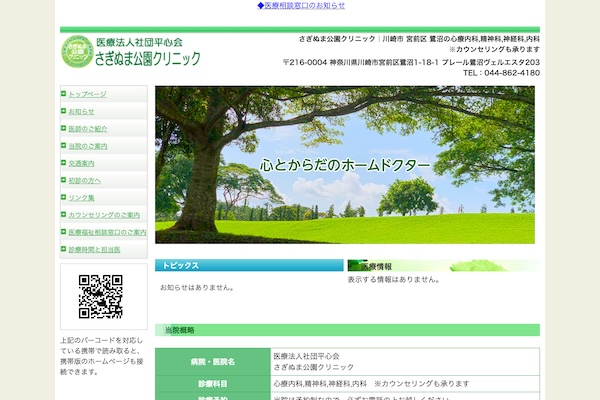Click the green bullet icon beside 交通案内
Image resolution: width=600 pixels, height=400 pixels.
pos(64,163)
